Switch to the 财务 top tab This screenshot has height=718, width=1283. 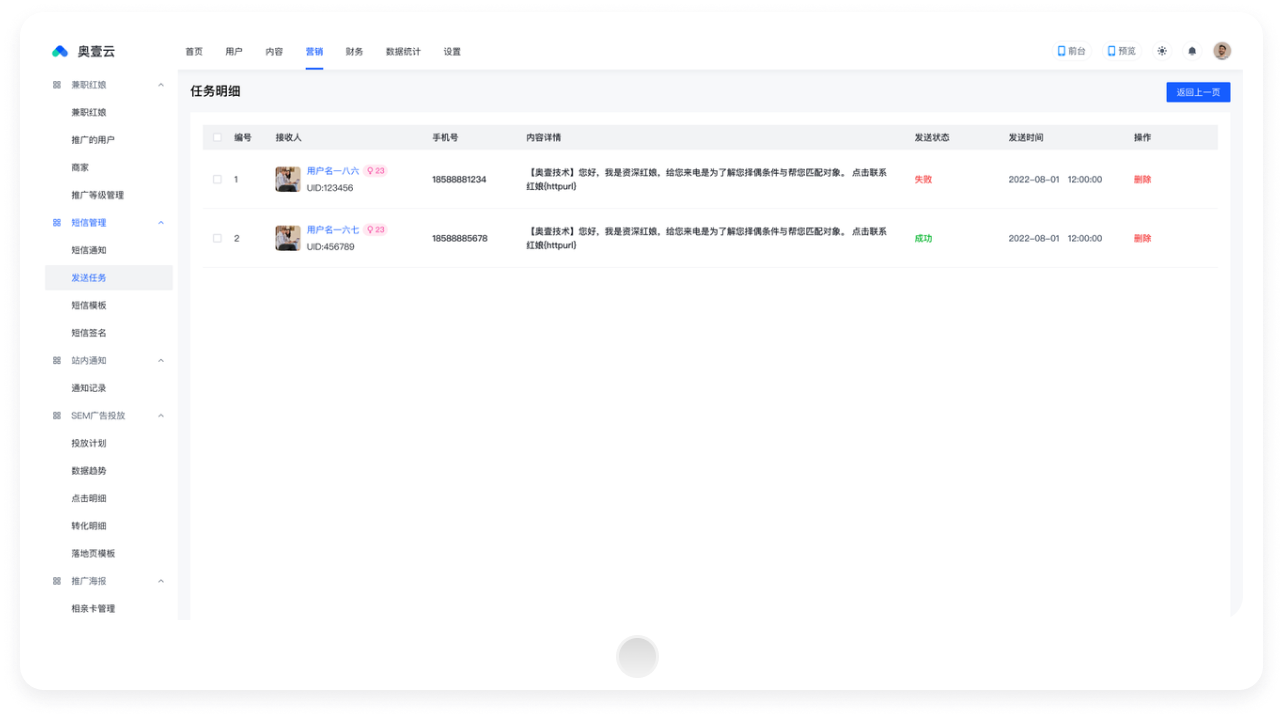(354, 52)
